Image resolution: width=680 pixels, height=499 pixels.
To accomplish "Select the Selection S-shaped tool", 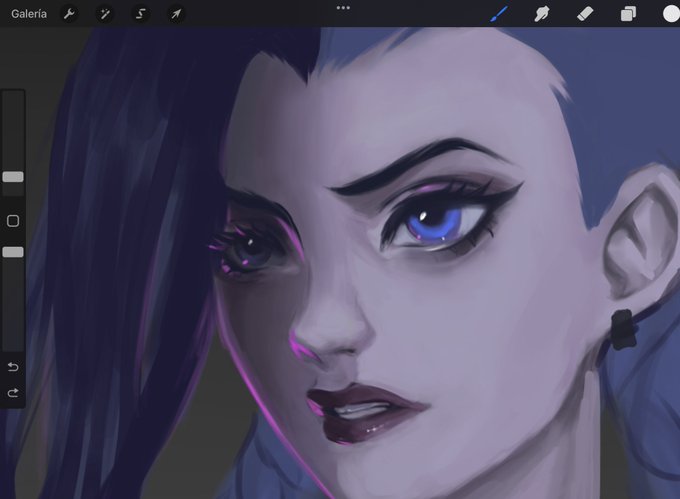I will (141, 14).
